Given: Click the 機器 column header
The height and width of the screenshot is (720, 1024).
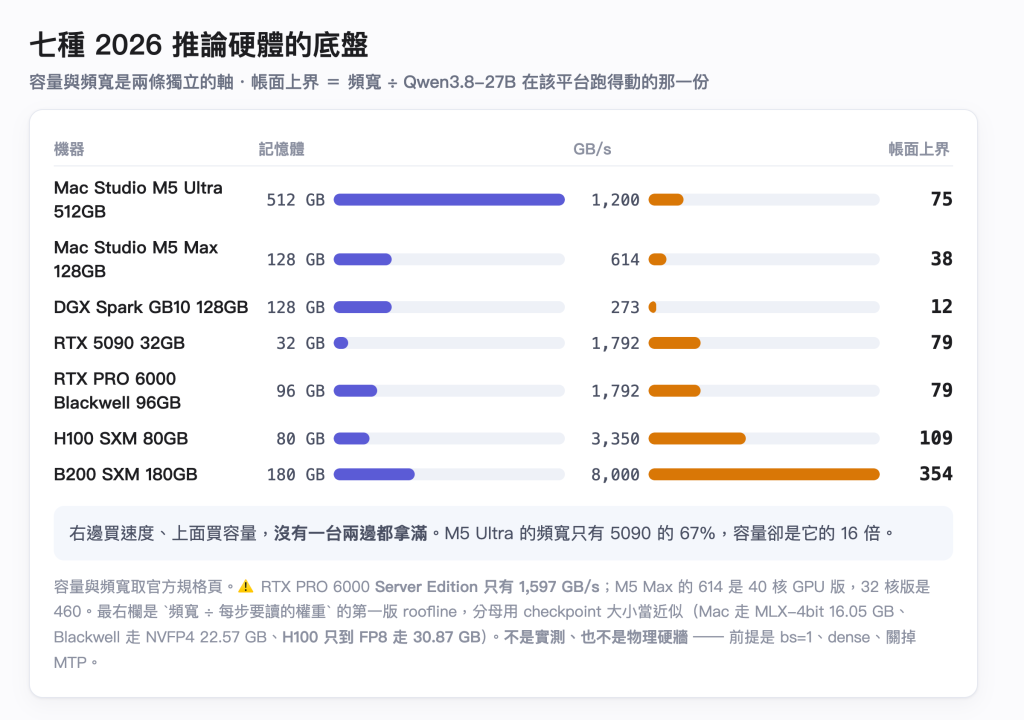Looking at the screenshot, I should pos(69,149).
